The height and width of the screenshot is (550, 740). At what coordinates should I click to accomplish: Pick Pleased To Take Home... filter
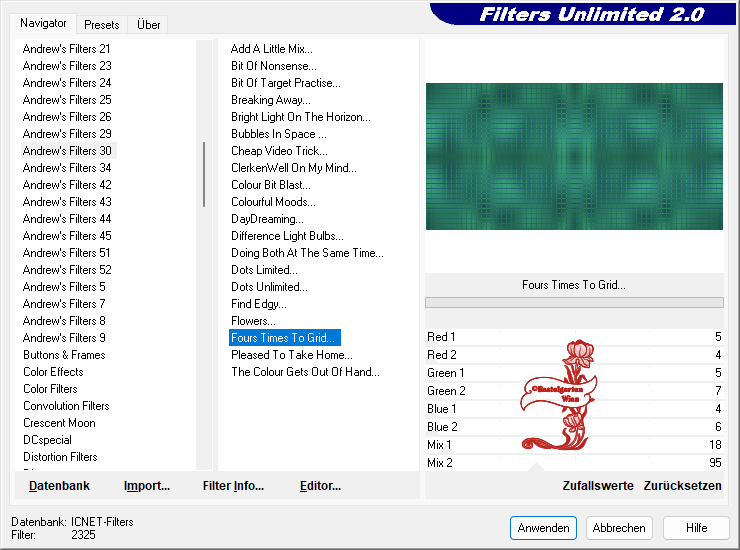pyautogui.click(x=292, y=355)
